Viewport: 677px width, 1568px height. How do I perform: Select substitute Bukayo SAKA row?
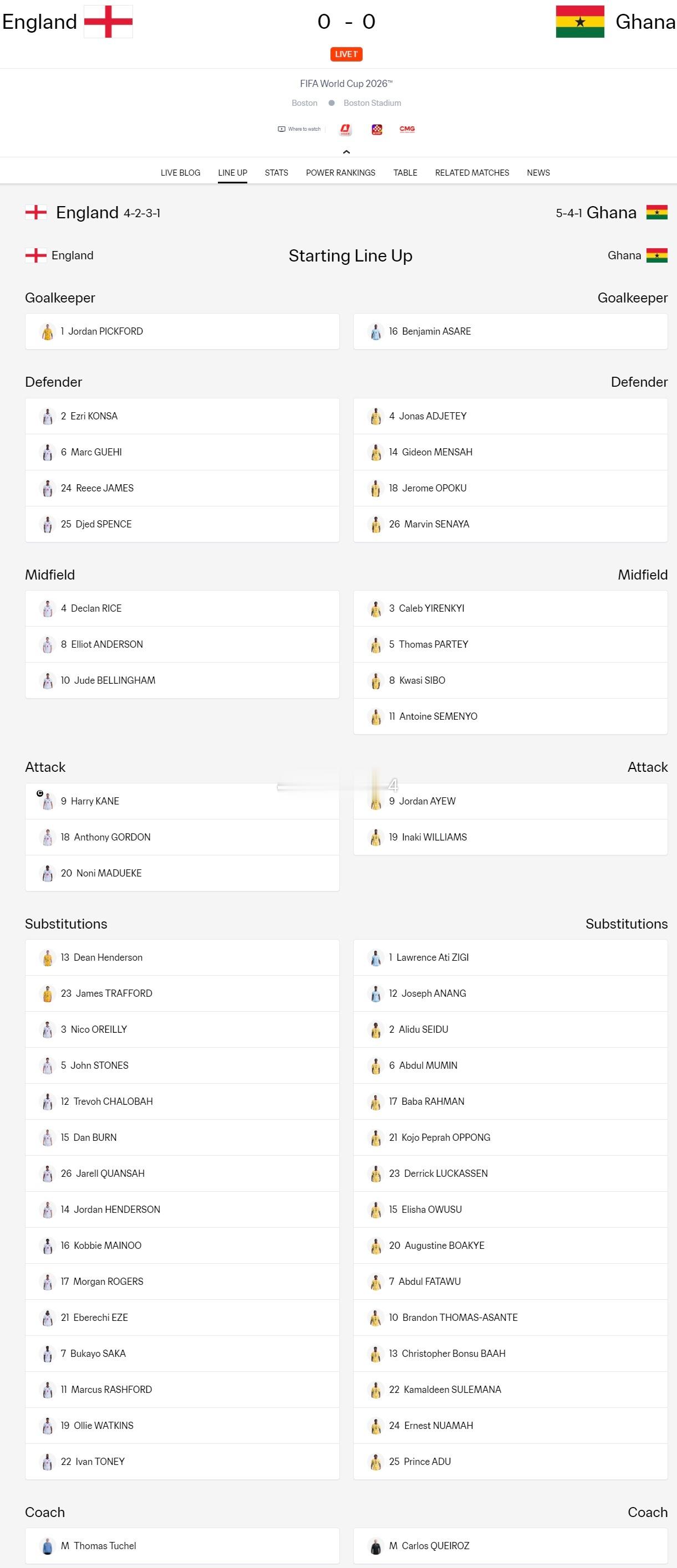coord(182,1354)
